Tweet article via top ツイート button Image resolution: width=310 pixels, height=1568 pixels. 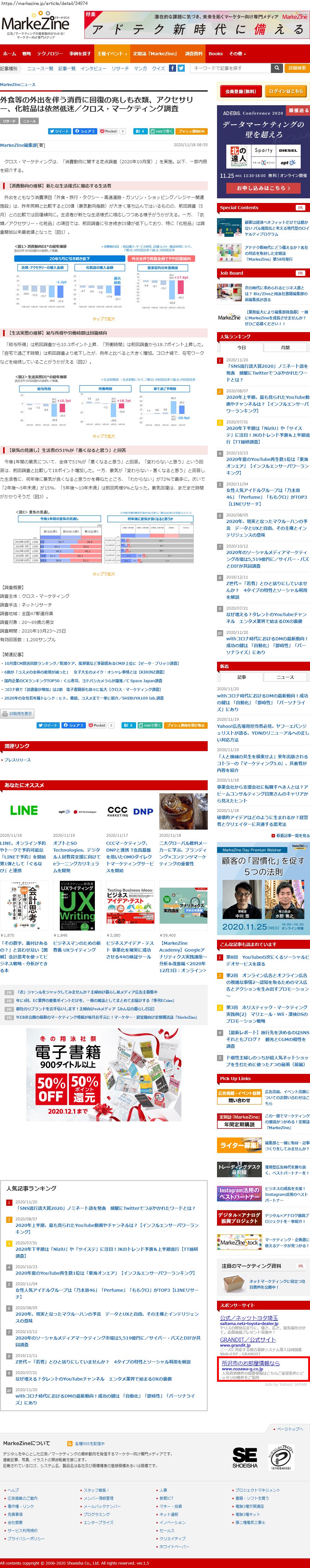[60, 131]
